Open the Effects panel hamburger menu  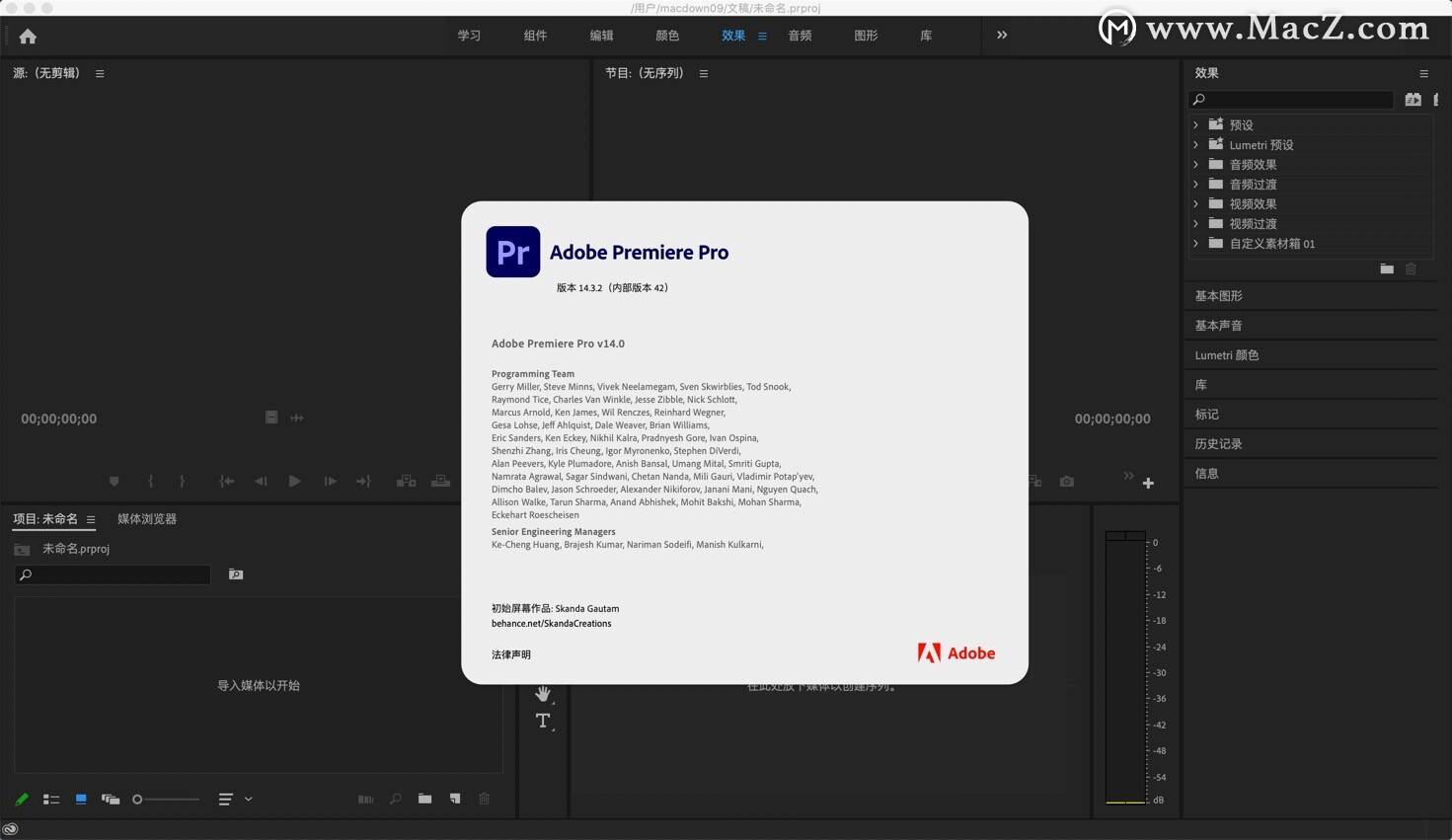pos(1423,73)
